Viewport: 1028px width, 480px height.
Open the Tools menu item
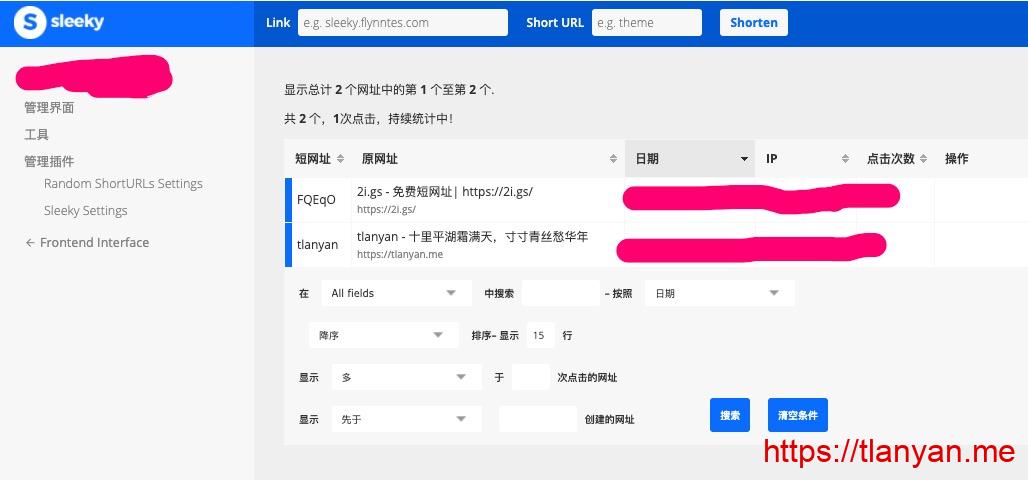(x=36, y=135)
